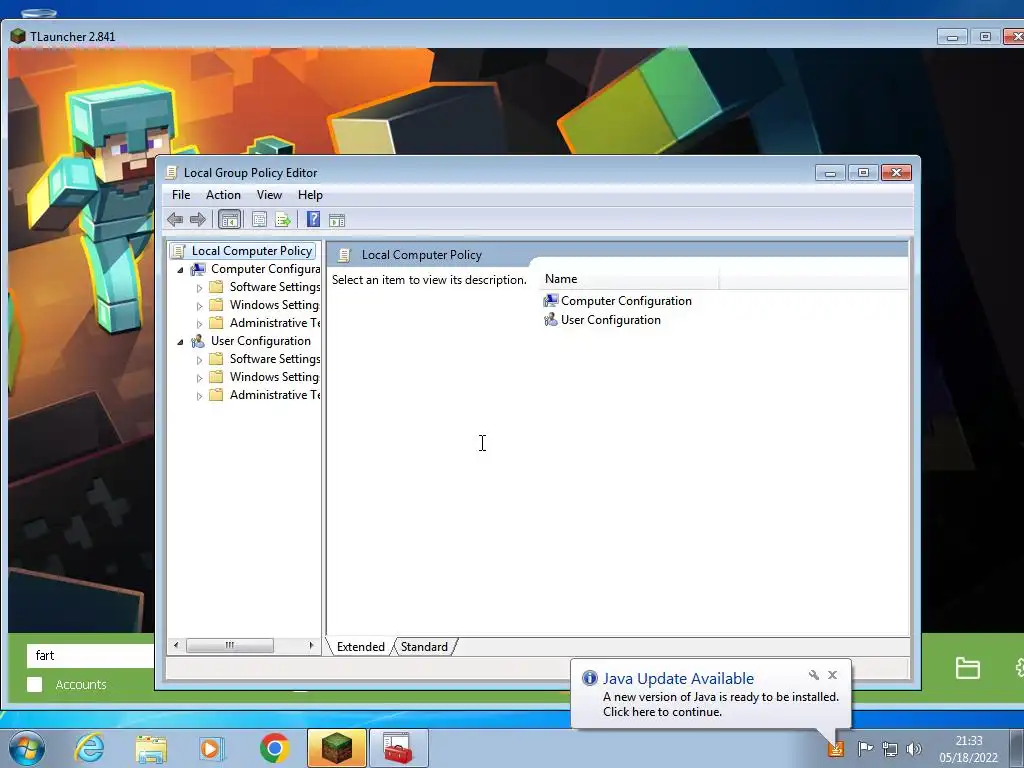Toggle the Show/Hide Console Tree toolbar button
Screen dimensions: 1024x768
pyautogui.click(x=229, y=219)
